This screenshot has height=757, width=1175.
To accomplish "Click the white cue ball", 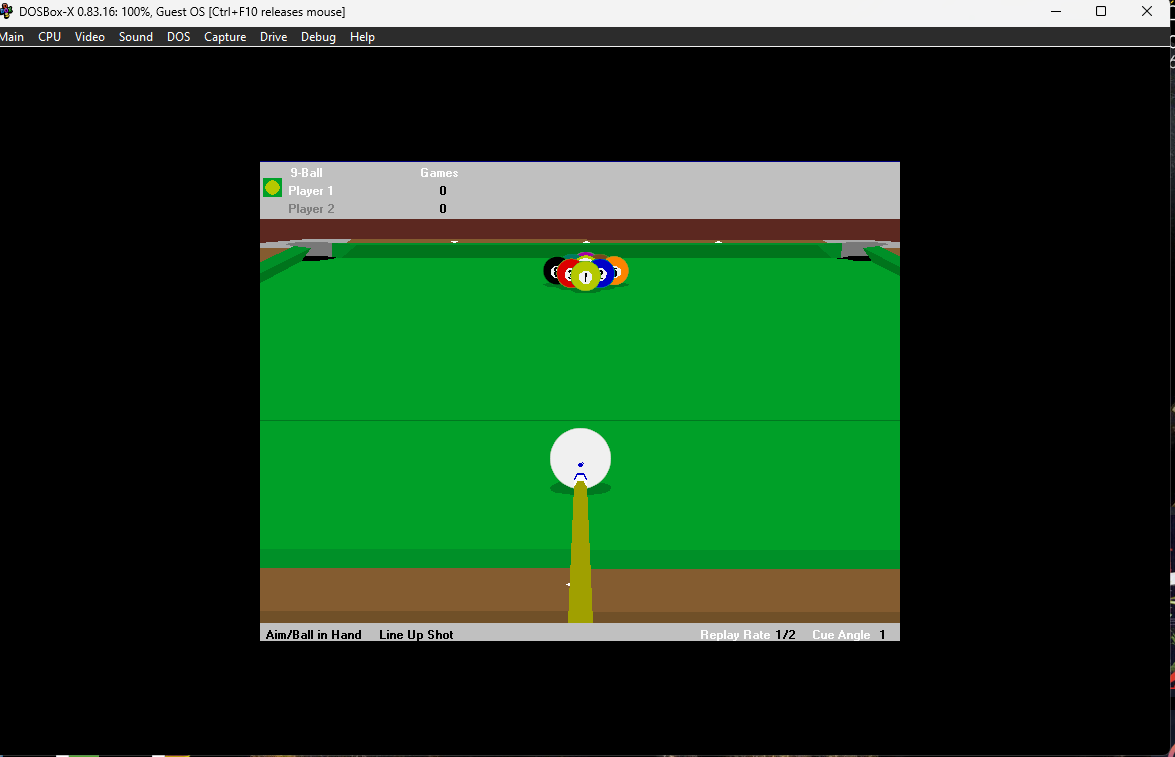I will click(x=580, y=458).
